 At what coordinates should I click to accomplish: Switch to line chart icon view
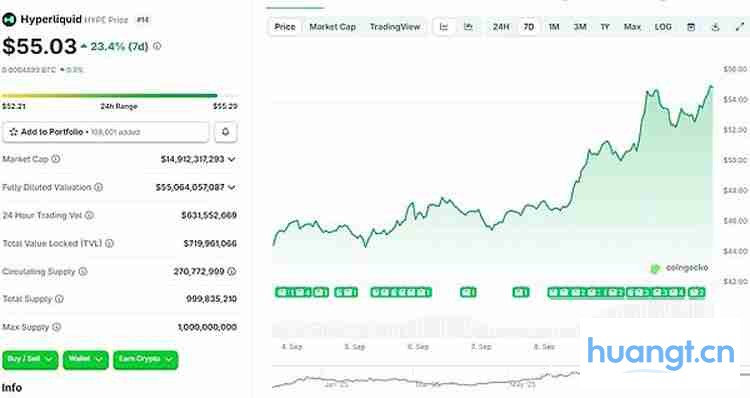pos(444,27)
